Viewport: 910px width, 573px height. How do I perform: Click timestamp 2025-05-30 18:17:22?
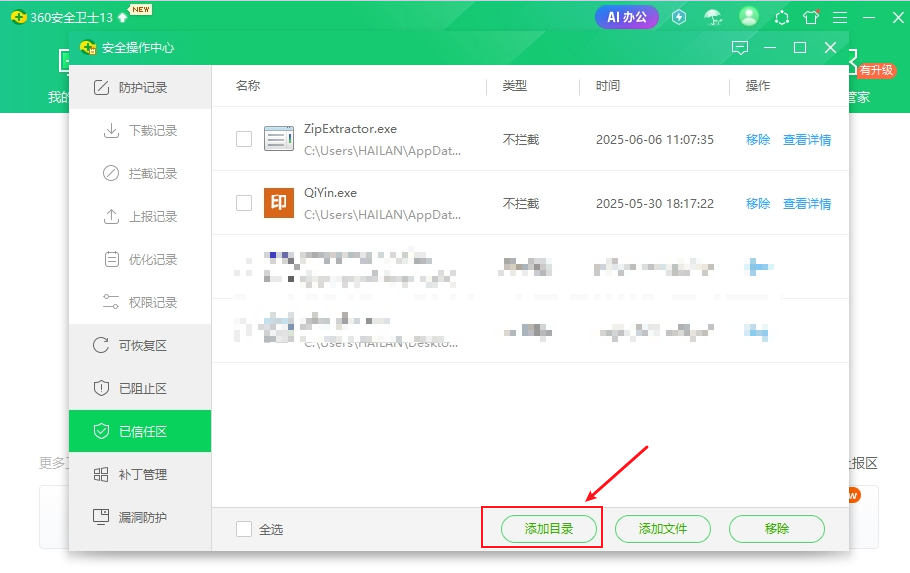pos(655,203)
